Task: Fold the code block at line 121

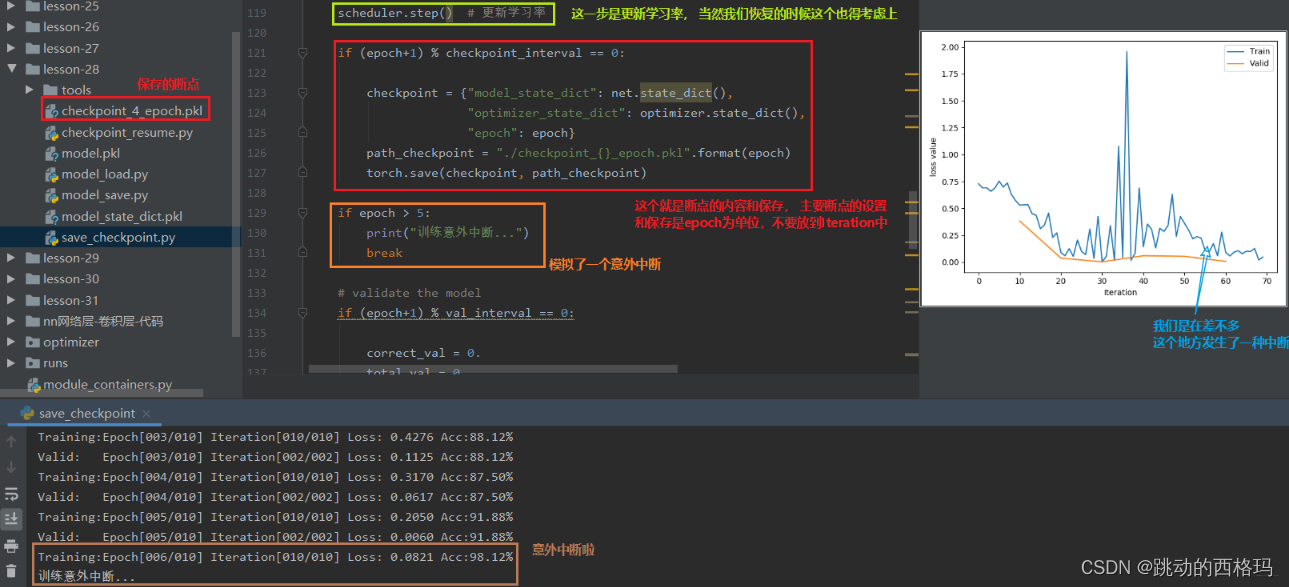Action: (302, 53)
